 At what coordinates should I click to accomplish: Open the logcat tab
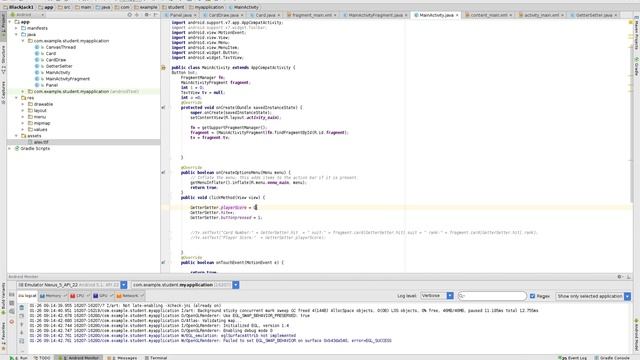(27, 296)
